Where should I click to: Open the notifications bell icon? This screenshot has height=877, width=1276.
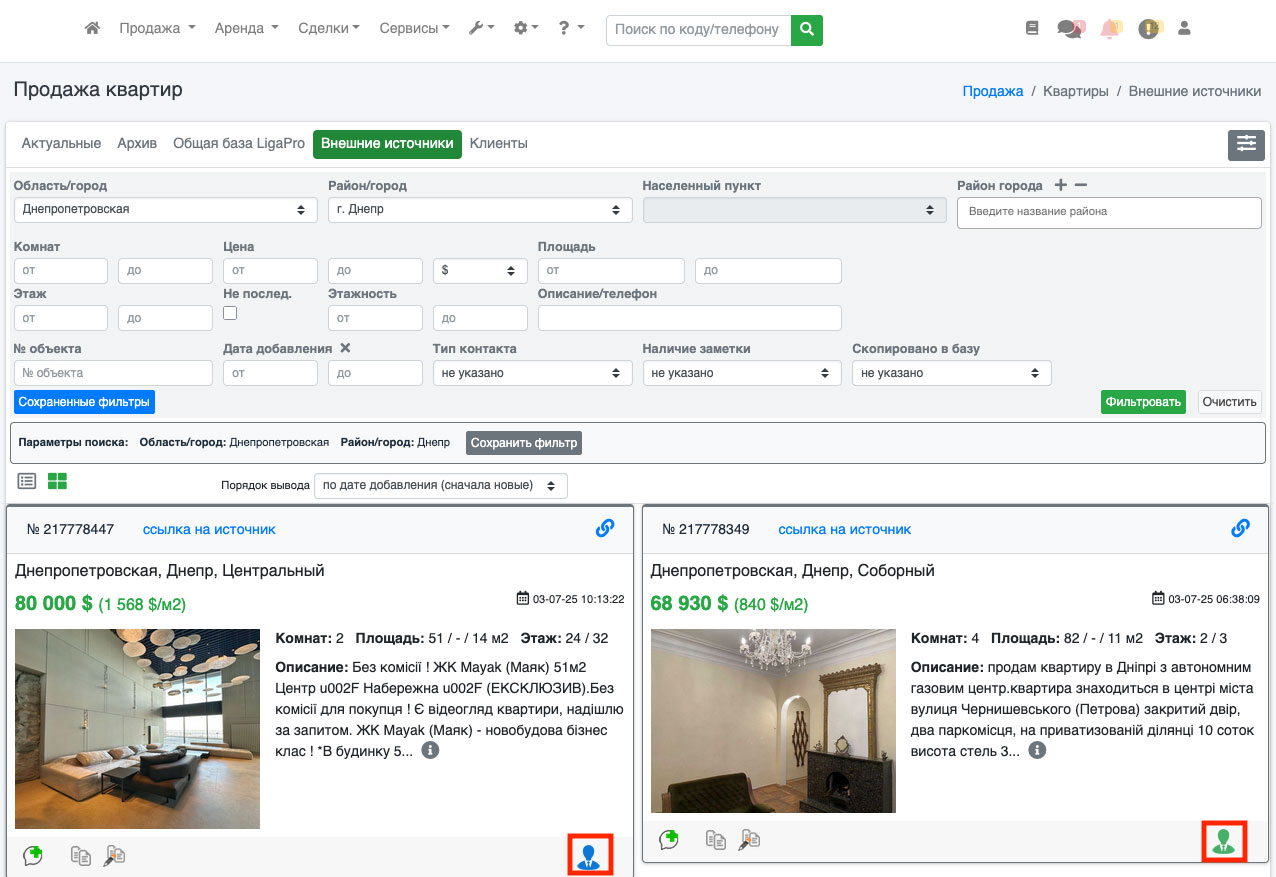(1110, 29)
